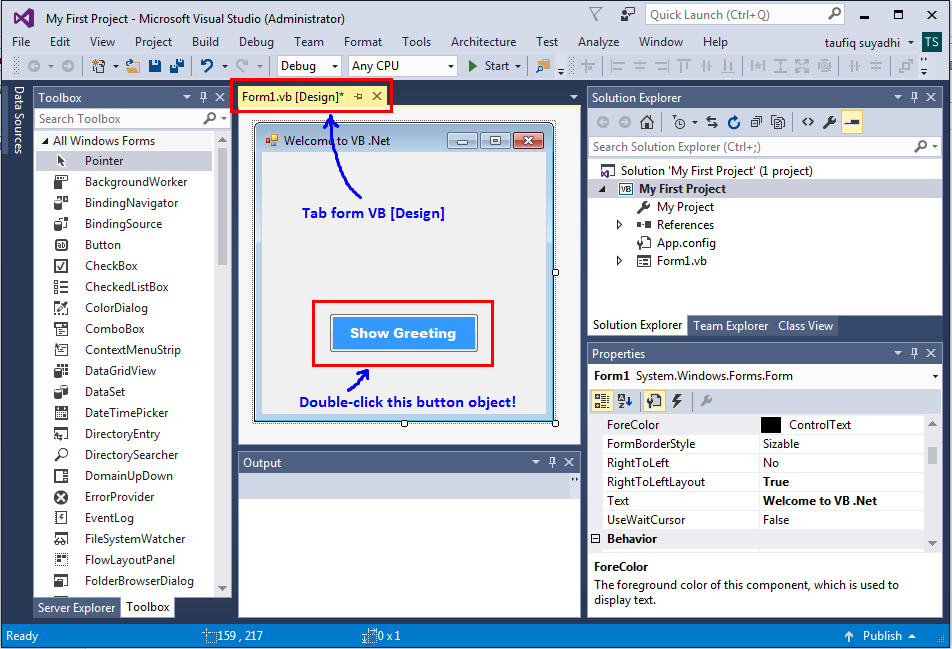
Task: Click the Show Greeting button on the form
Action: [402, 332]
